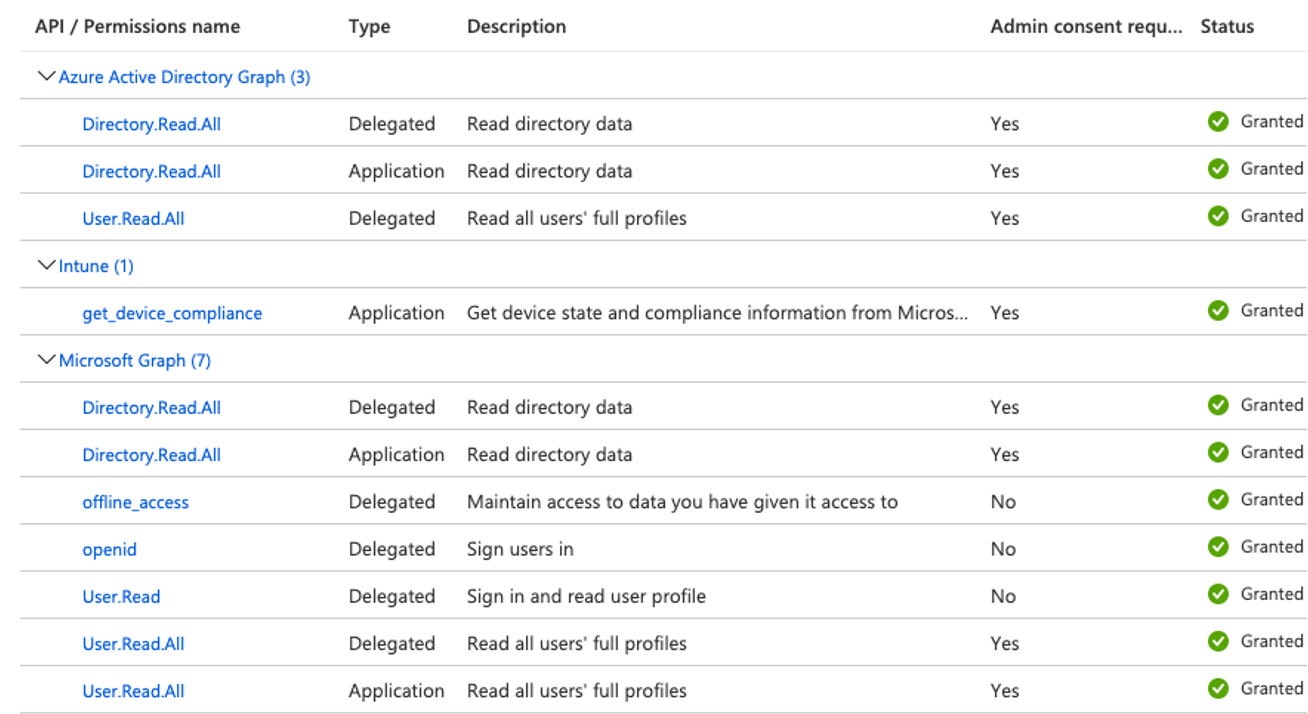Click 'Granted' text in the openid row
1308x714 pixels.
1272,547
